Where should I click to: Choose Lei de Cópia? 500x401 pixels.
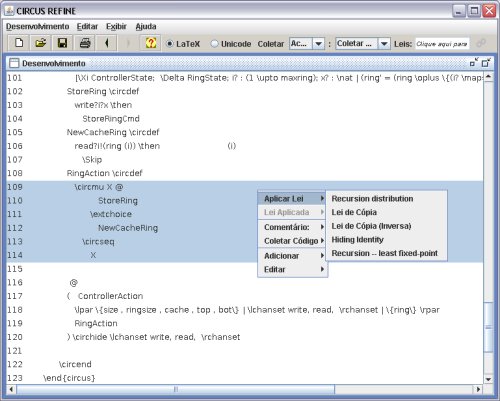(386, 212)
